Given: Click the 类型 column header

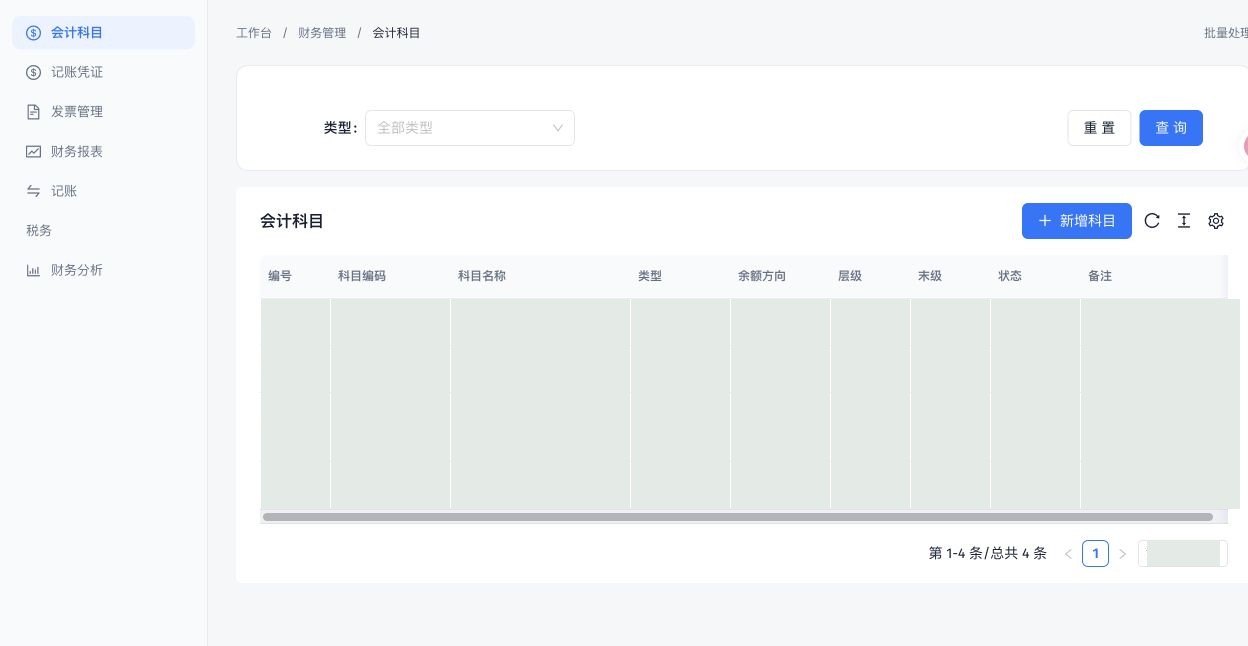Looking at the screenshot, I should (x=680, y=276).
